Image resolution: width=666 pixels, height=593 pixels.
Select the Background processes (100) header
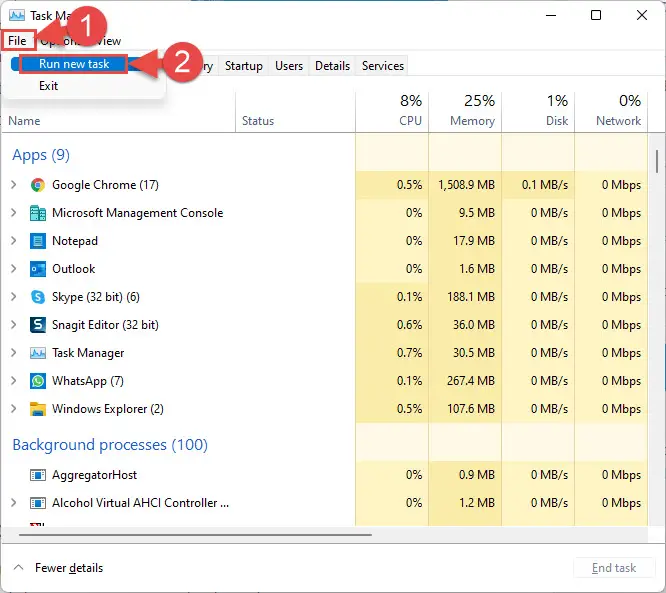coord(110,445)
